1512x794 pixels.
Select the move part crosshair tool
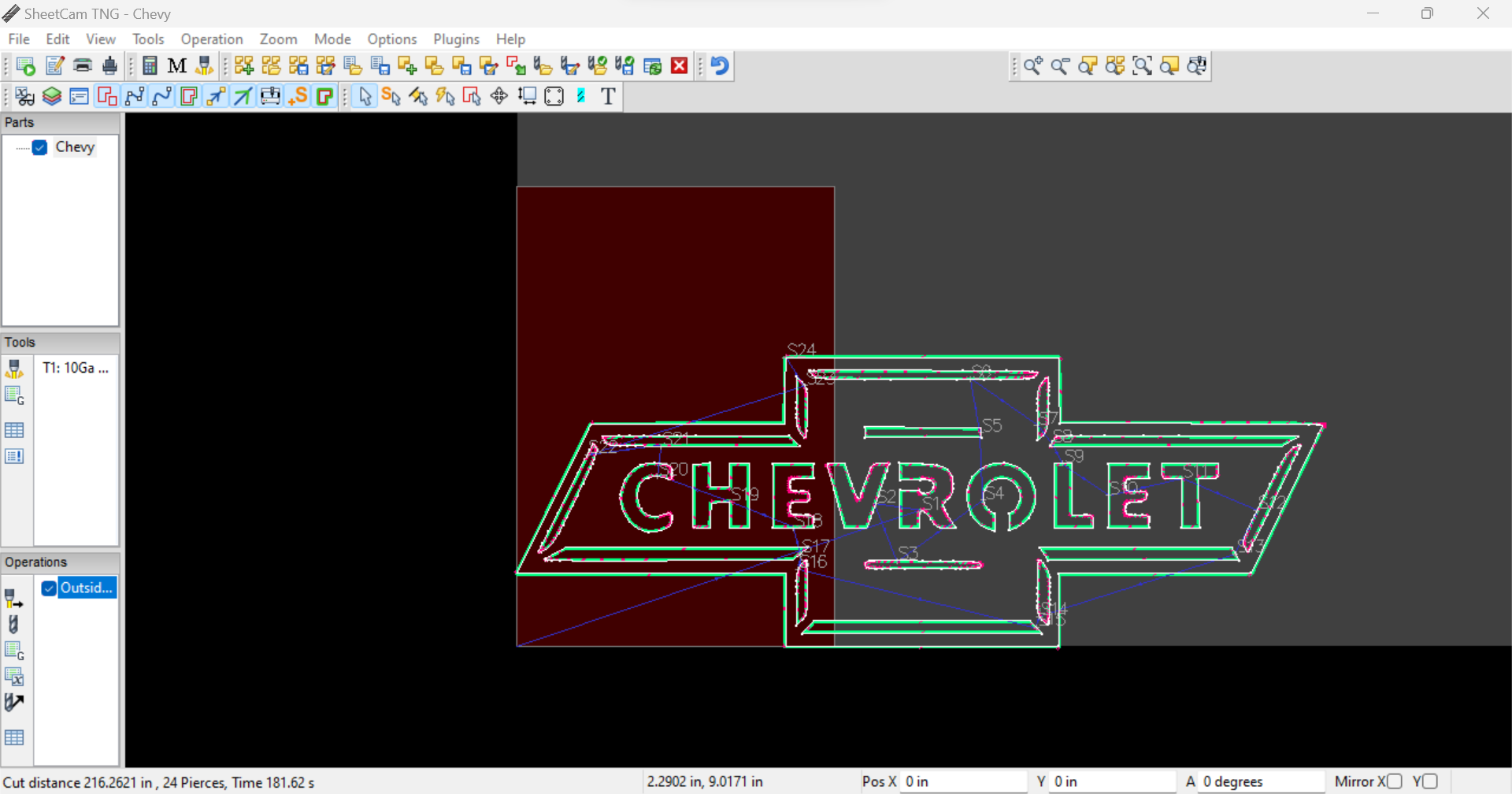[499, 96]
